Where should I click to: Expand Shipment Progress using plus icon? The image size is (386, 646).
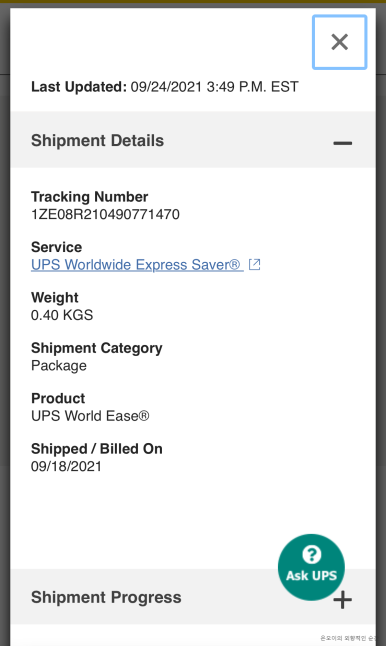[343, 599]
